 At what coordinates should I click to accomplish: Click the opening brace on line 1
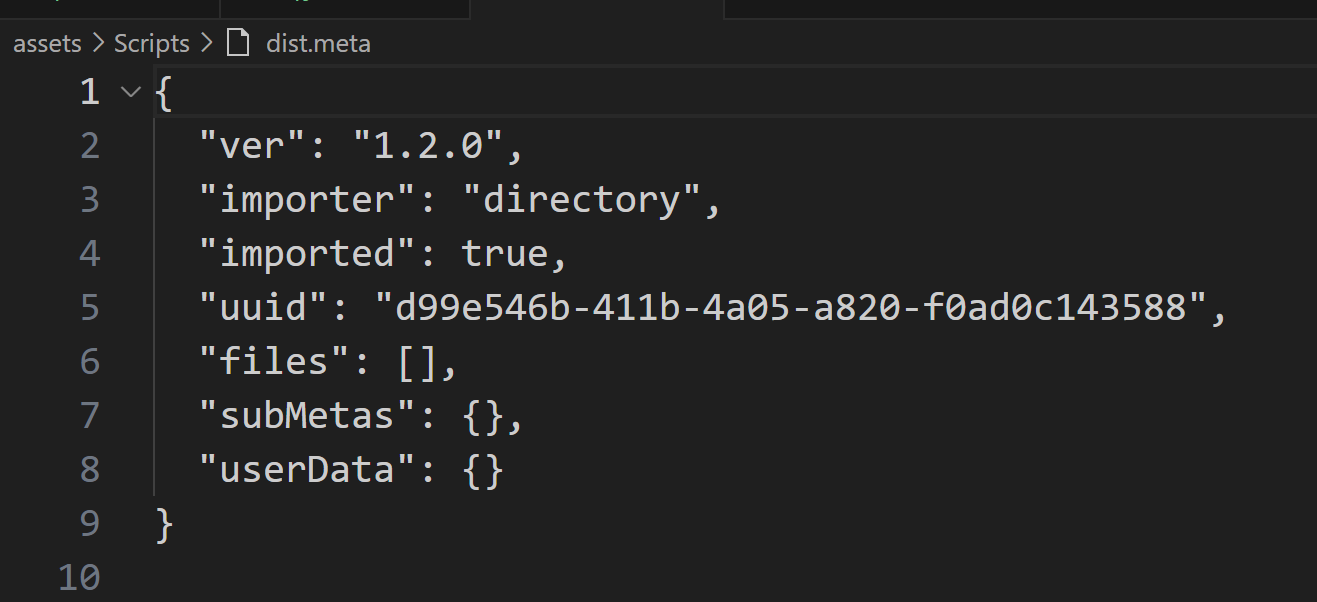coord(165,93)
